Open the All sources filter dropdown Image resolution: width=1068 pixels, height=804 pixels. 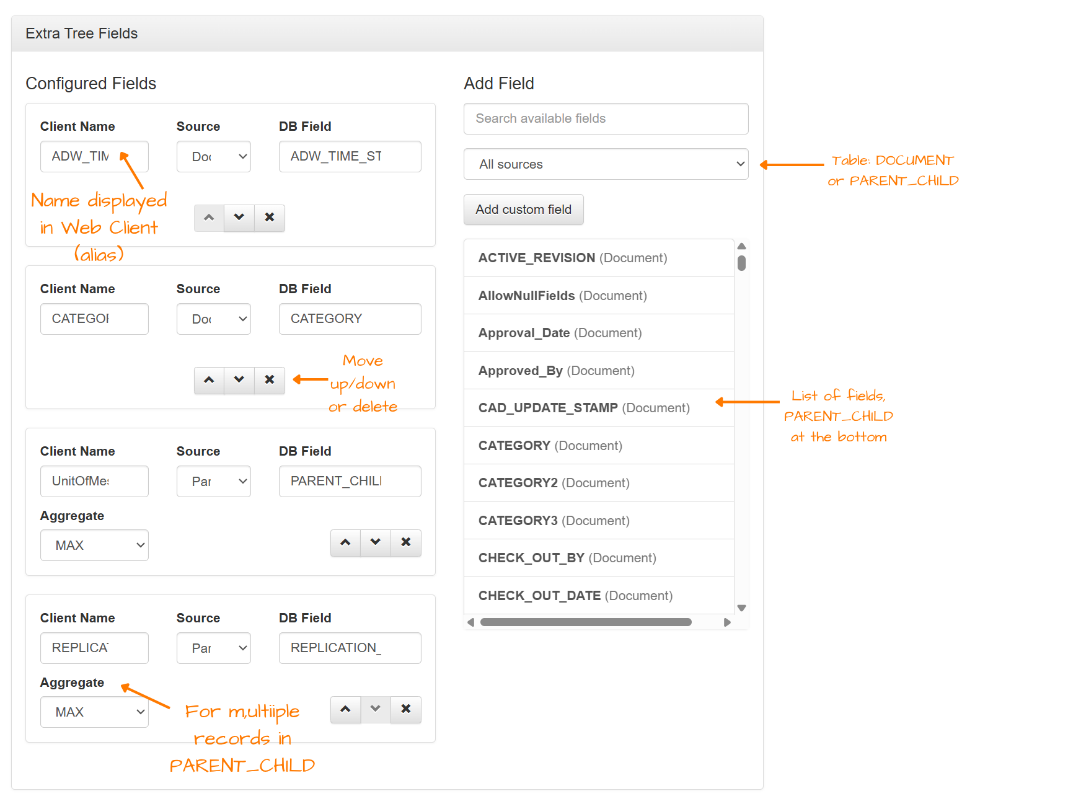click(x=606, y=164)
